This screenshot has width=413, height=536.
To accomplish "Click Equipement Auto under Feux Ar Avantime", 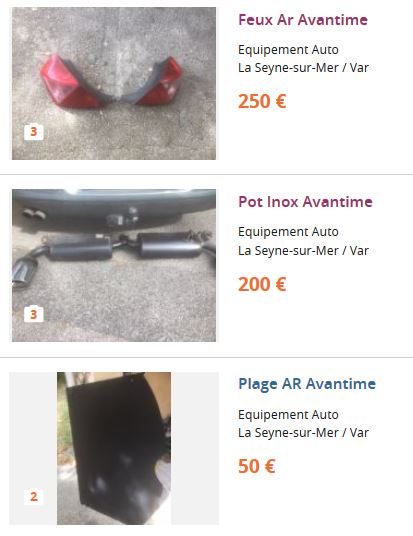I will pos(288,50).
